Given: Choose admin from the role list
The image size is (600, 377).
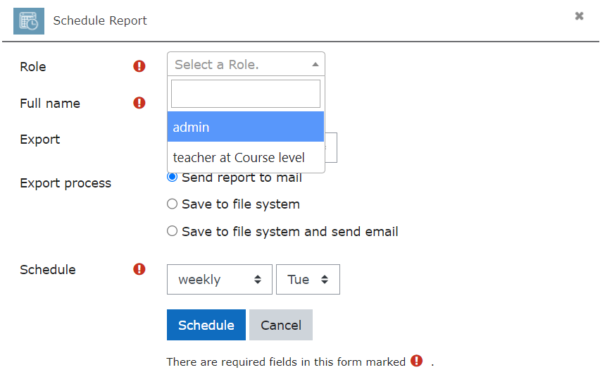Looking at the screenshot, I should click(246, 127).
